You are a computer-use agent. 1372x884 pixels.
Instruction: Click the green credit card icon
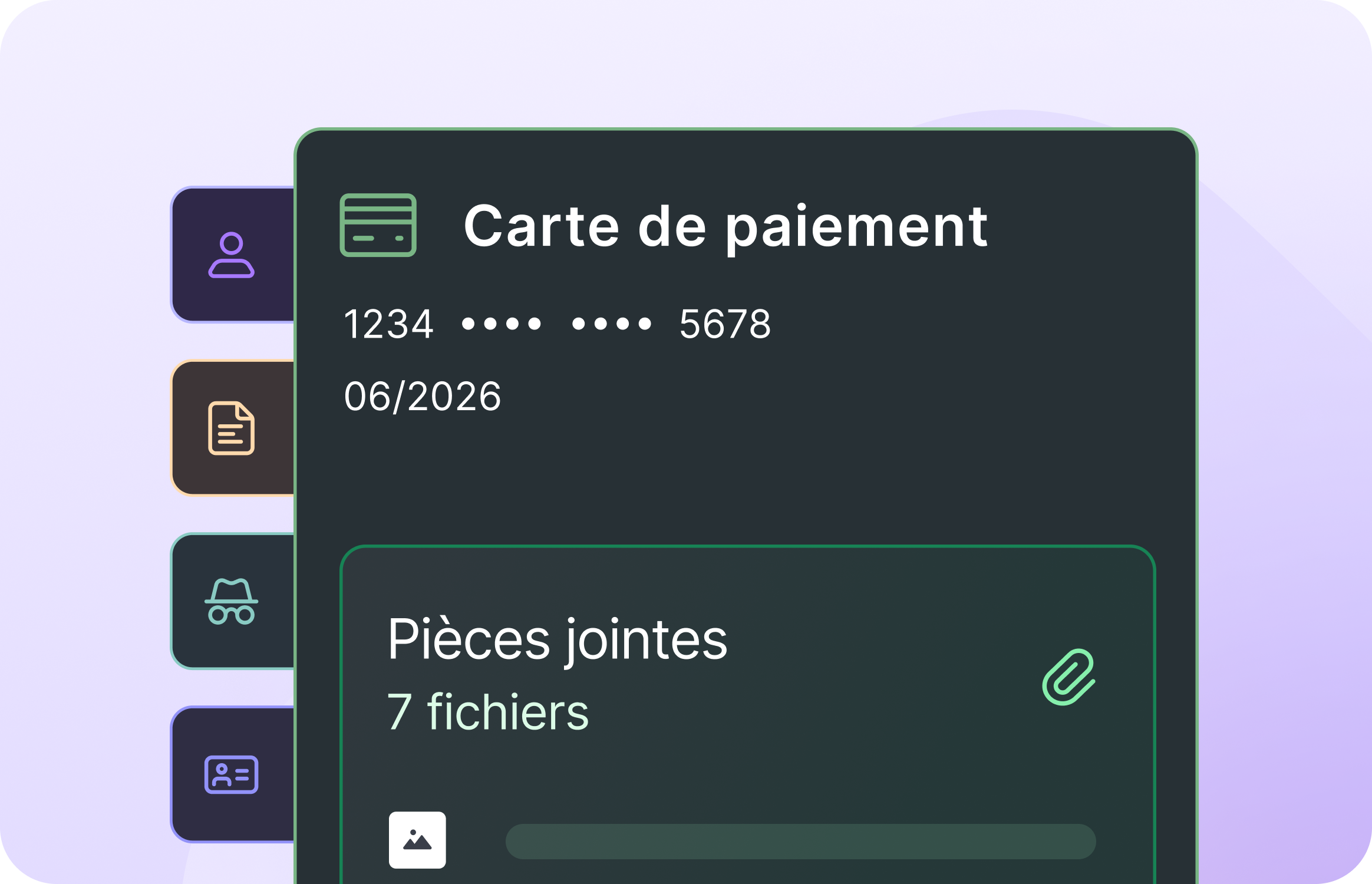[x=378, y=225]
